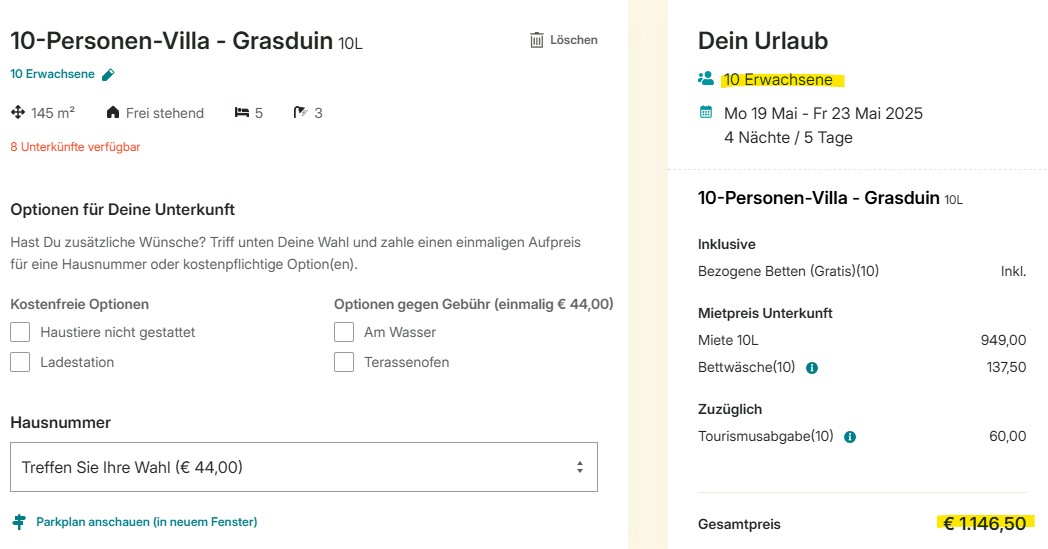Click the shower icon showing 3 bathrooms

point(300,112)
